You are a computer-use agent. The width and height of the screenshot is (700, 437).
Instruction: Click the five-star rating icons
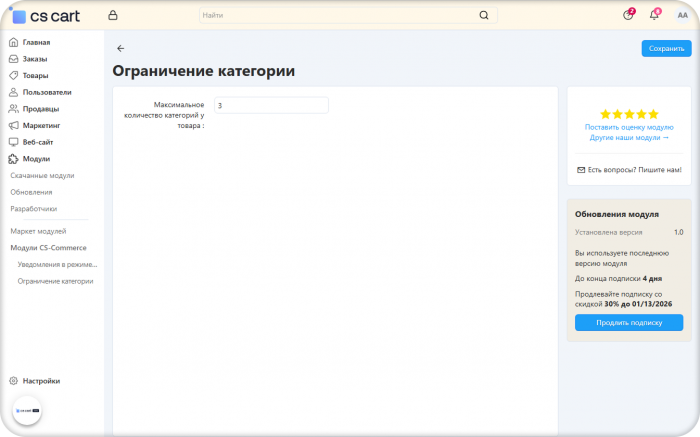coord(629,114)
